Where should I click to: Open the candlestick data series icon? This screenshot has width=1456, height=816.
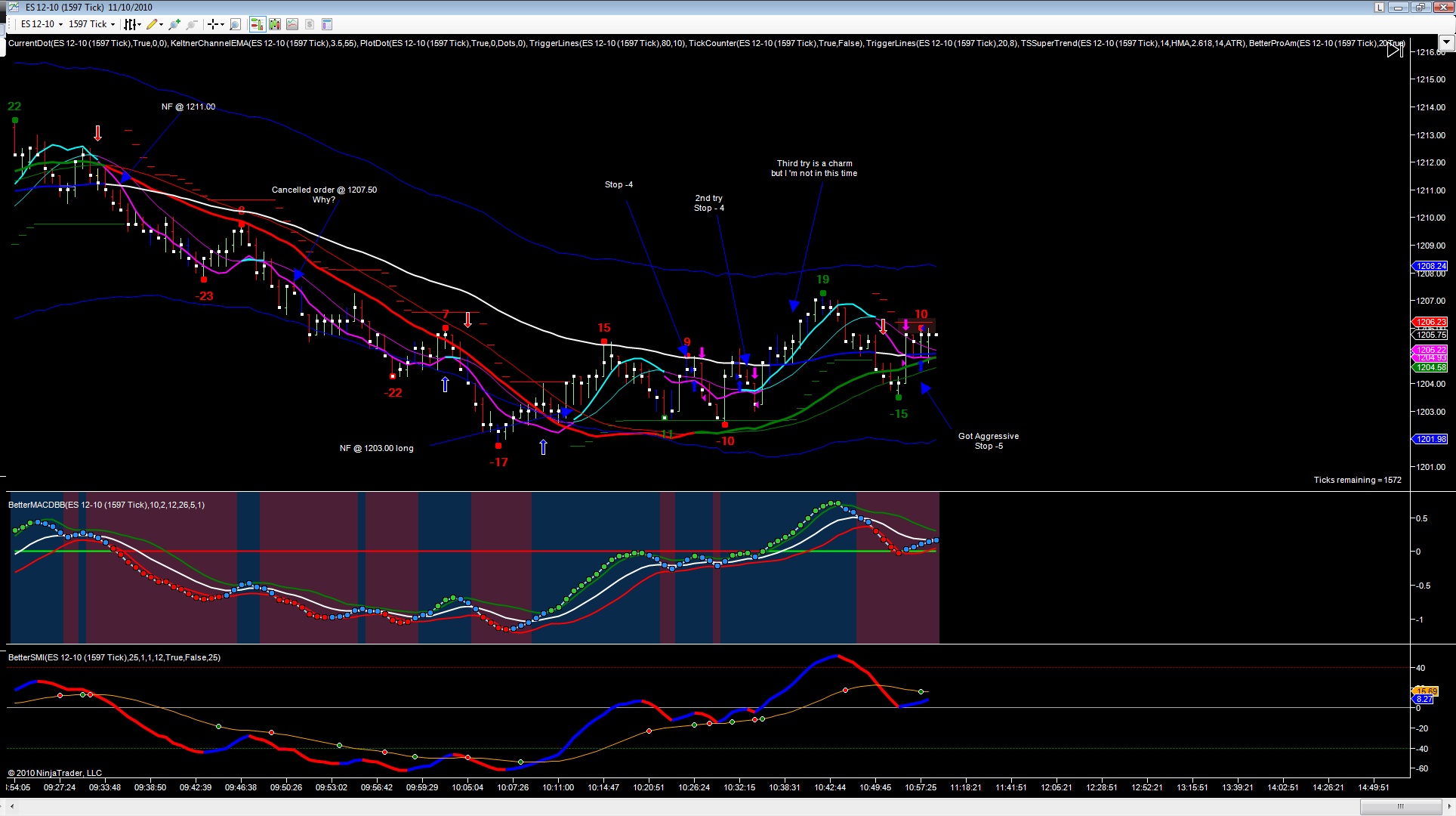[x=275, y=24]
